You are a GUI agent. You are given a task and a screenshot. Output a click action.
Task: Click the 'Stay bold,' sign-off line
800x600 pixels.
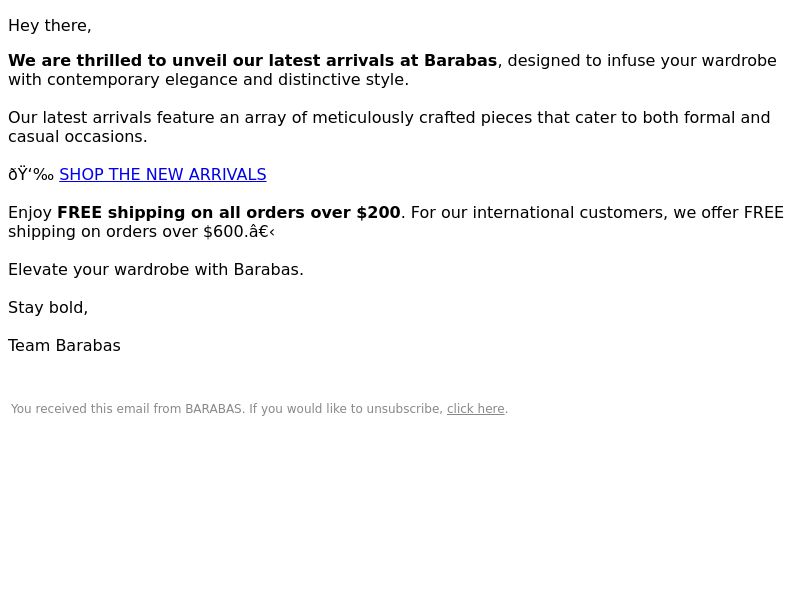(x=48, y=308)
